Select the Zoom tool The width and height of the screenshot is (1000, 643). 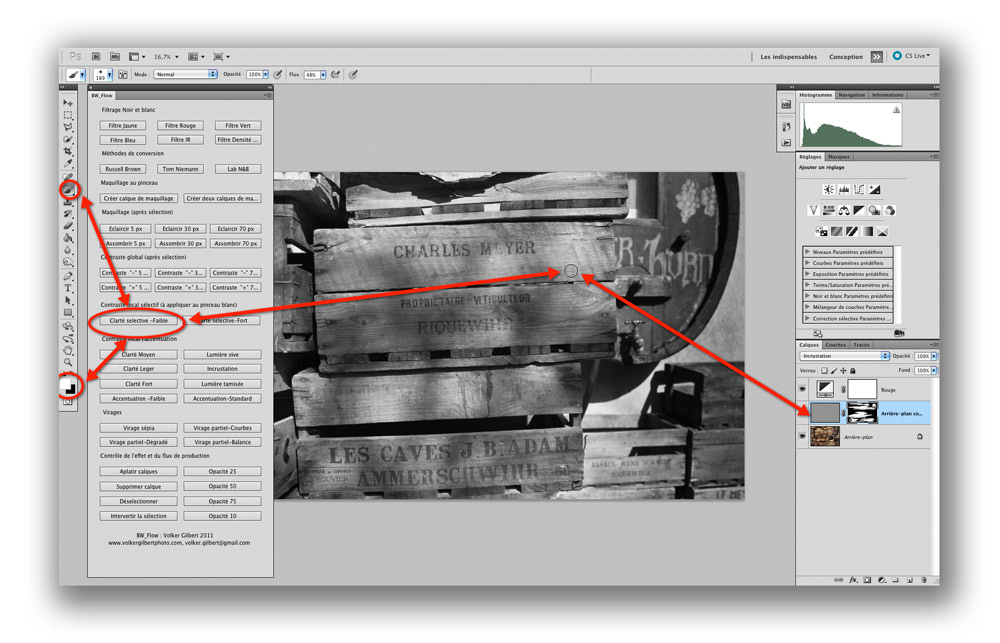coord(68,362)
